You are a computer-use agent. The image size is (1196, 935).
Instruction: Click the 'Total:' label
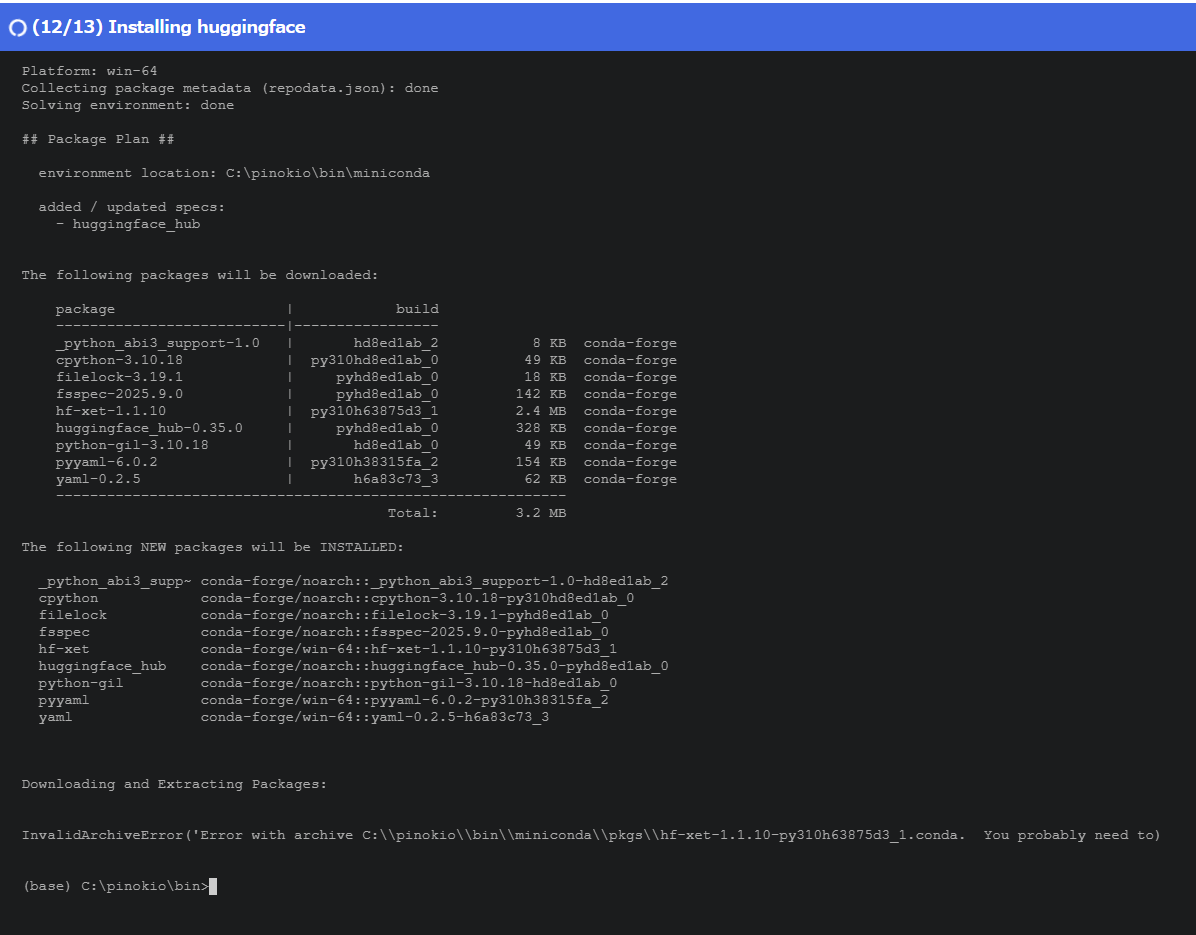413,513
